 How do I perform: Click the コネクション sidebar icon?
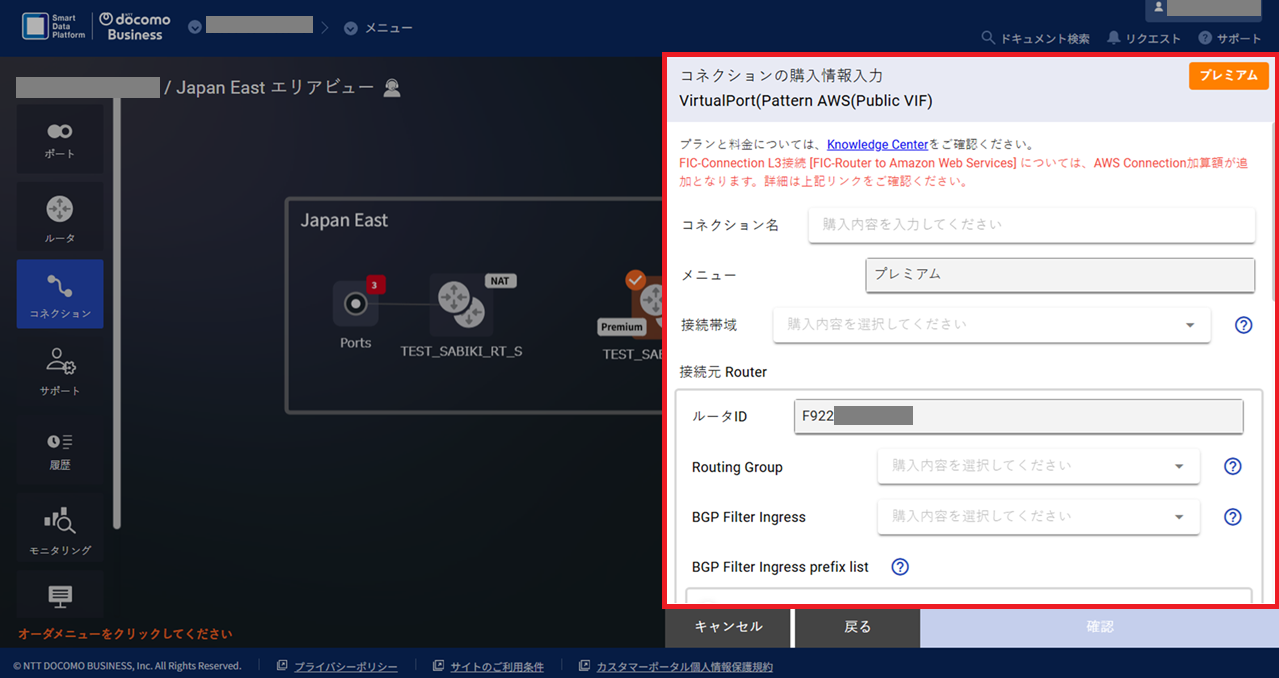[59, 294]
